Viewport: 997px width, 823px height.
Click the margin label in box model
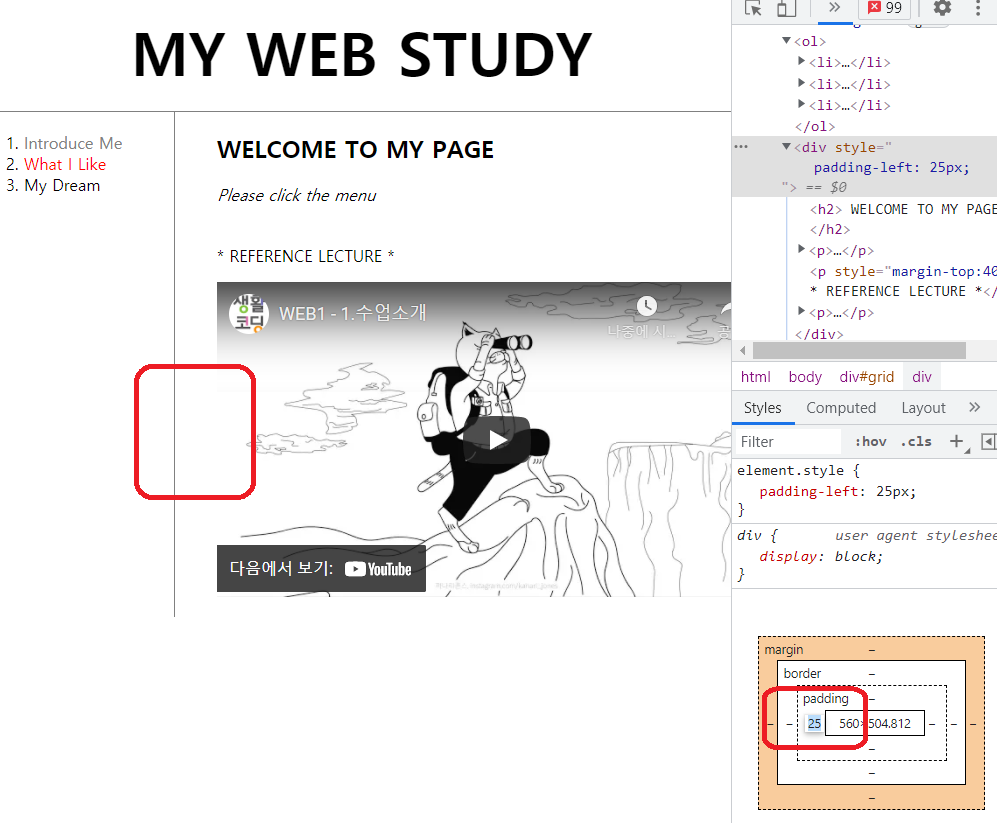point(783,649)
